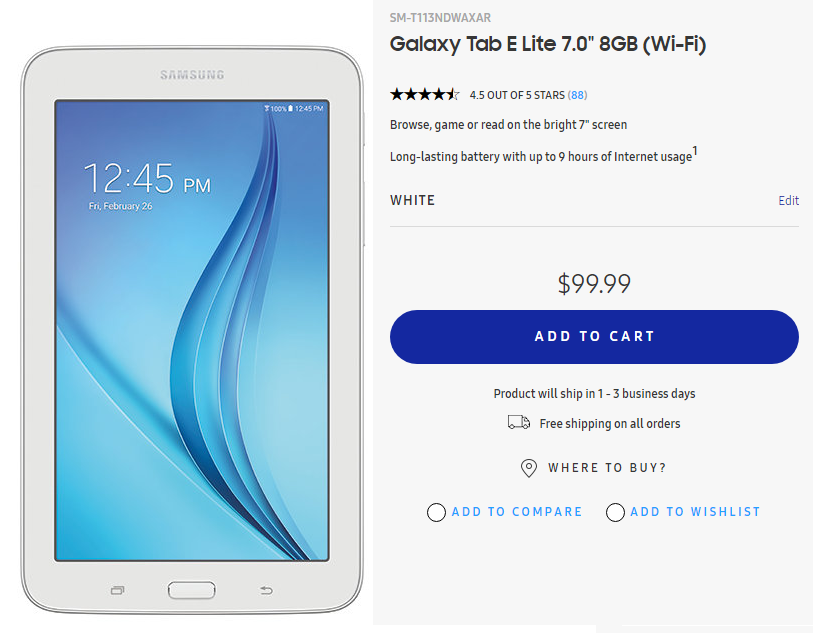
Task: Click the Samsung logo on tablet
Action: point(192,75)
